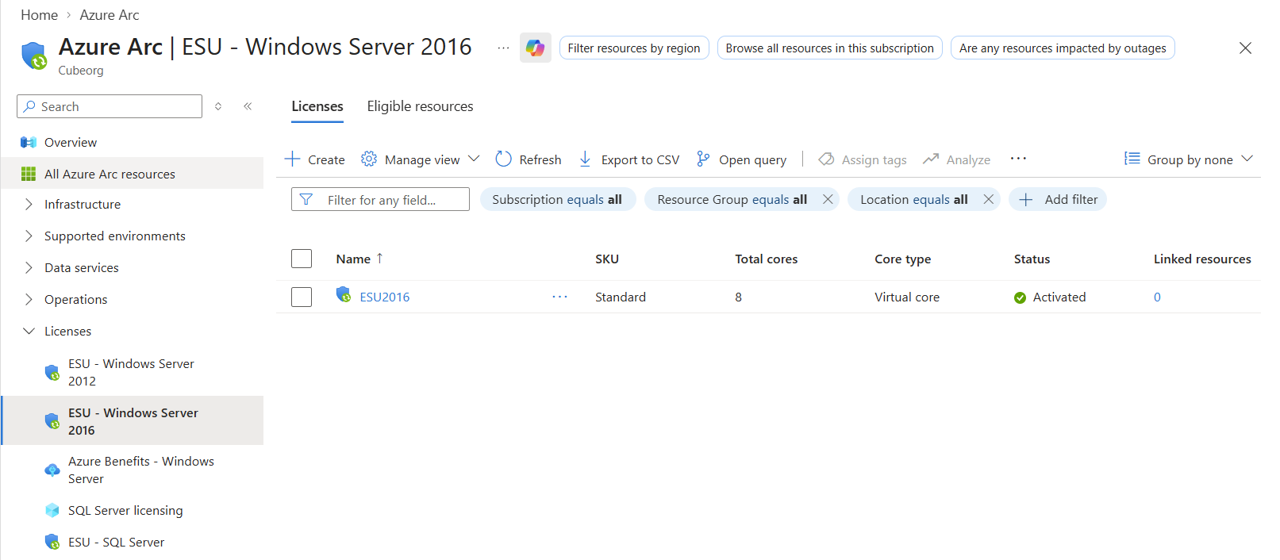
Task: Click the ESU - SQL Server shield icon
Action: [52, 542]
